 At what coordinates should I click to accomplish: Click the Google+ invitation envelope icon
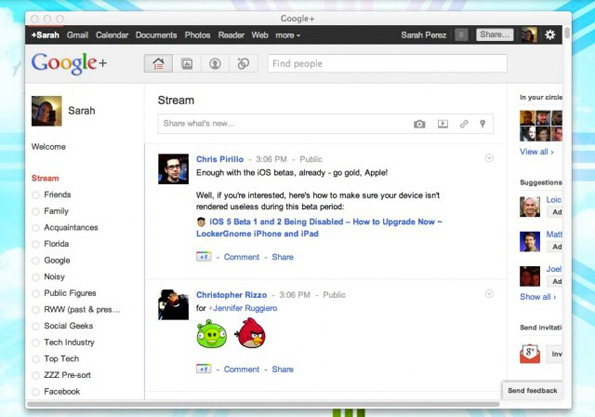click(530, 353)
